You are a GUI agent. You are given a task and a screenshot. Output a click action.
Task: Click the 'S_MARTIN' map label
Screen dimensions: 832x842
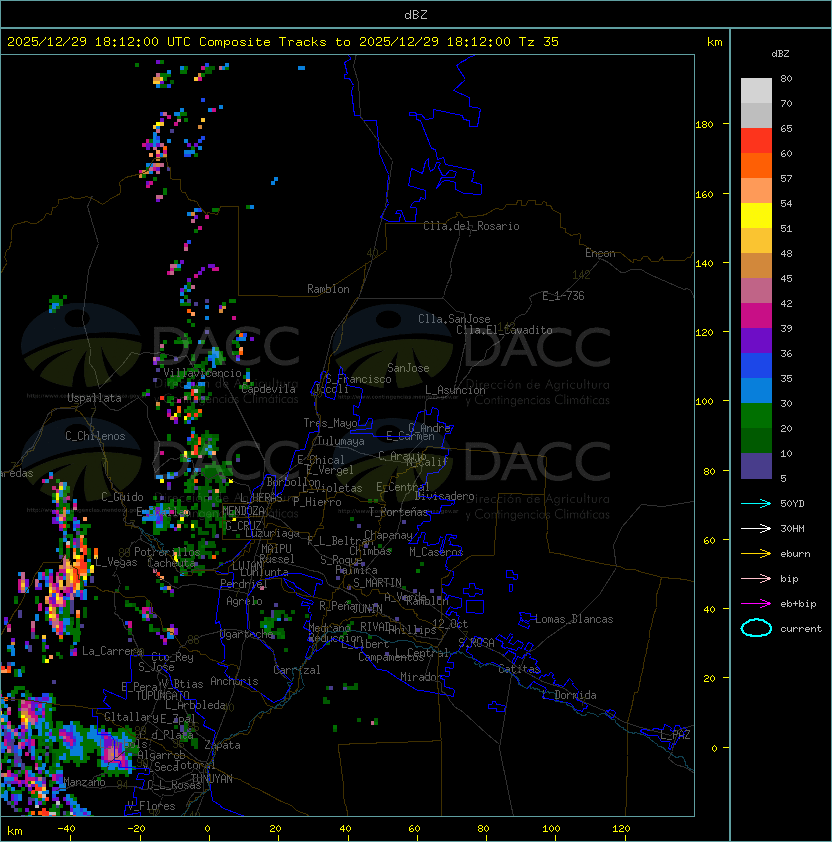click(377, 583)
